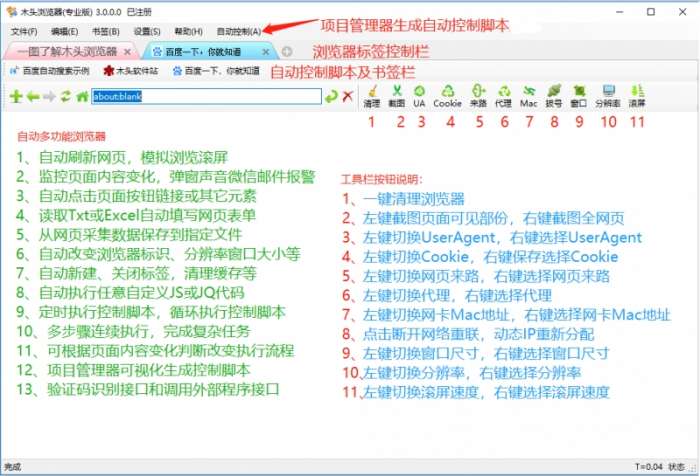Click the T=0.04 status bar value
The height and width of the screenshot is (476, 700).
click(x=649, y=467)
